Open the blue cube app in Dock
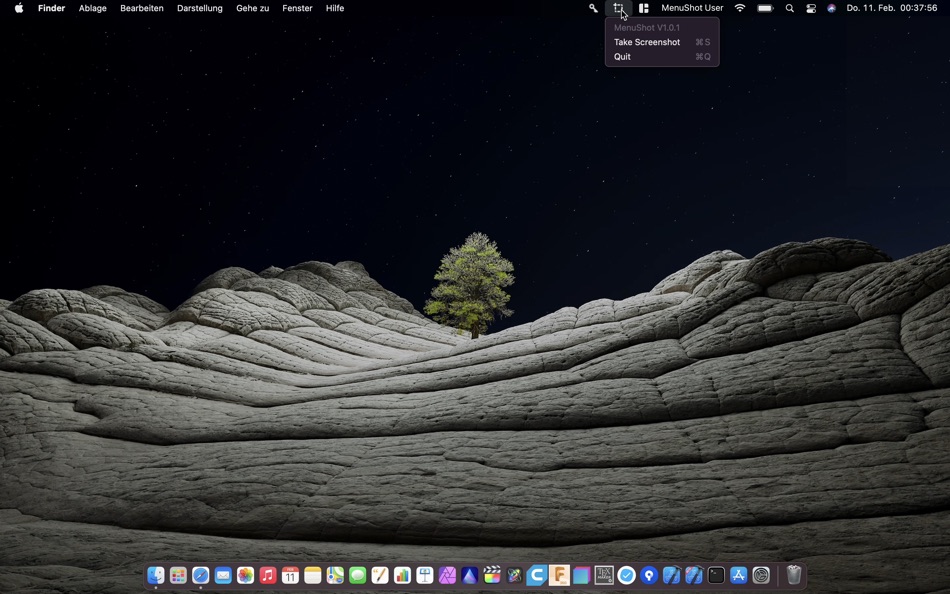Screen dimensions: 950x594 tap(582, 575)
